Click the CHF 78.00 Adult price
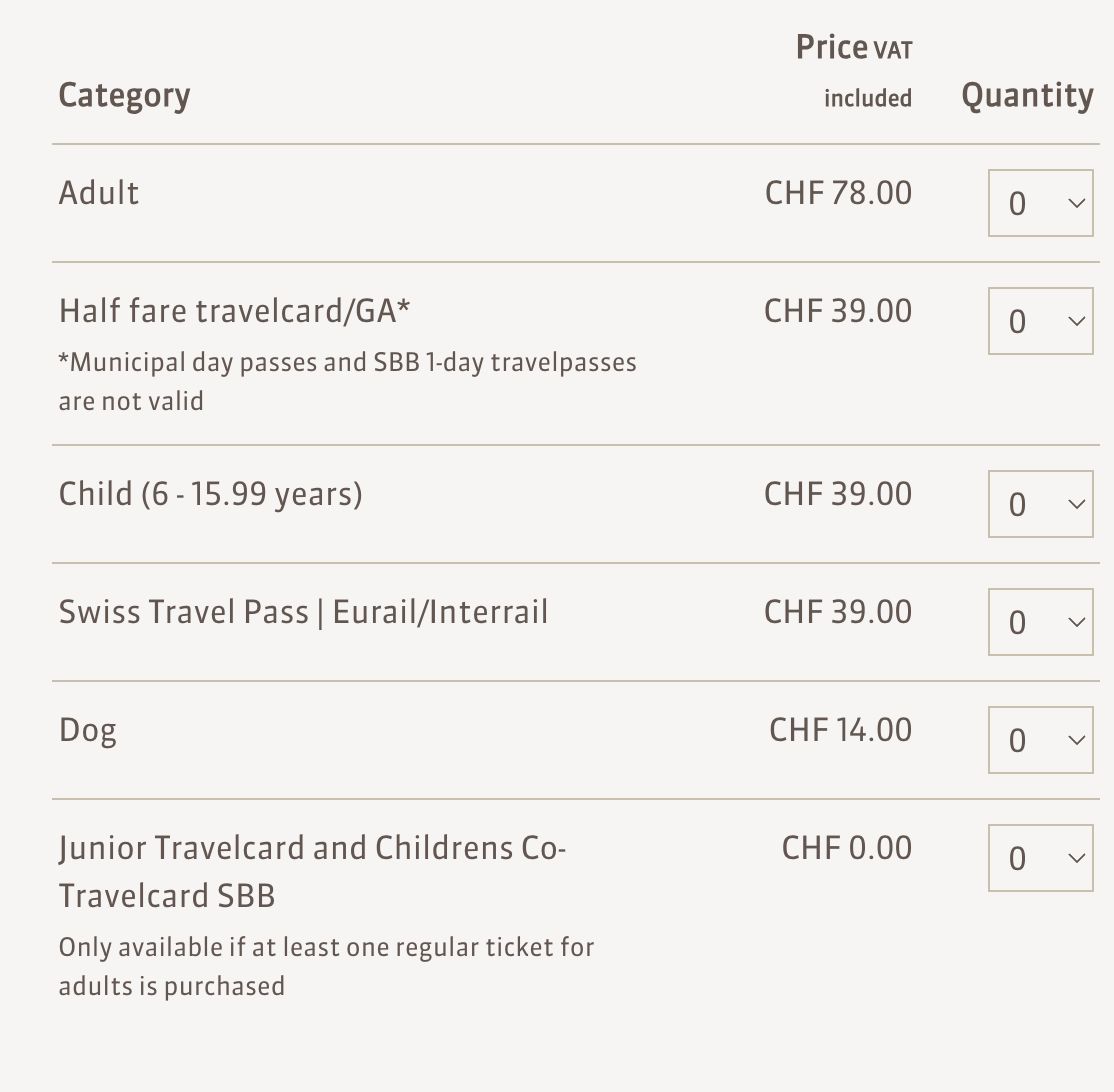 (x=838, y=193)
